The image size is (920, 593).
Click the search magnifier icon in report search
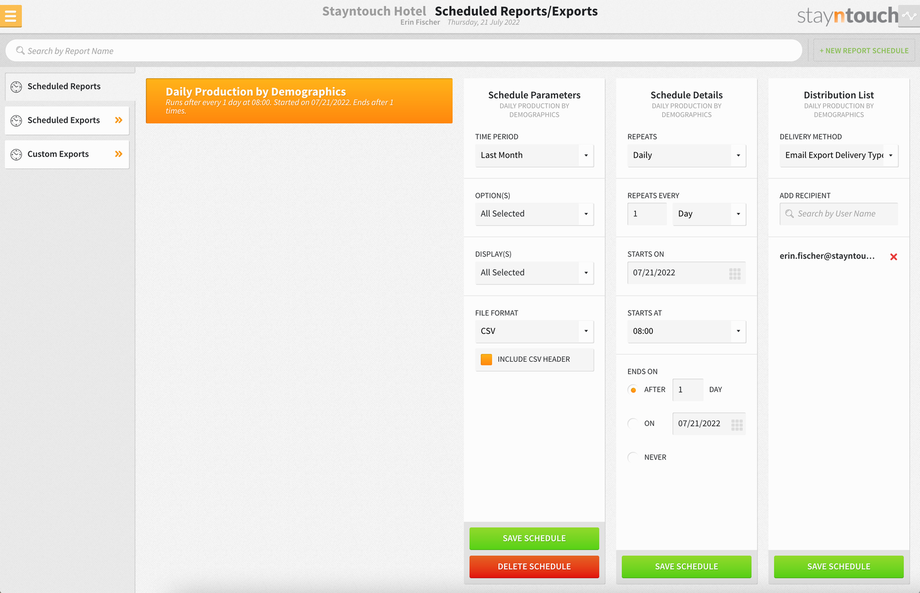pos(20,51)
